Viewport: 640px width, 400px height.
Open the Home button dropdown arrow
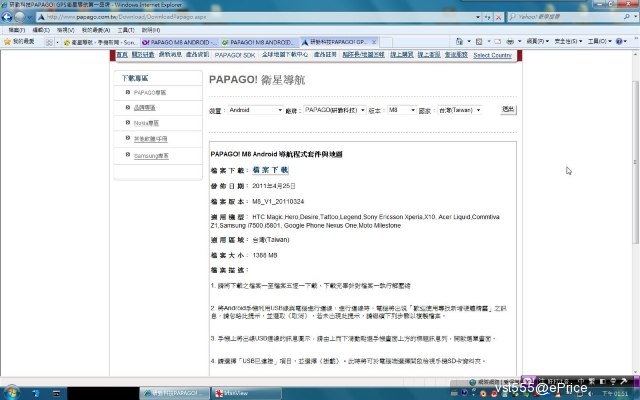469,41
